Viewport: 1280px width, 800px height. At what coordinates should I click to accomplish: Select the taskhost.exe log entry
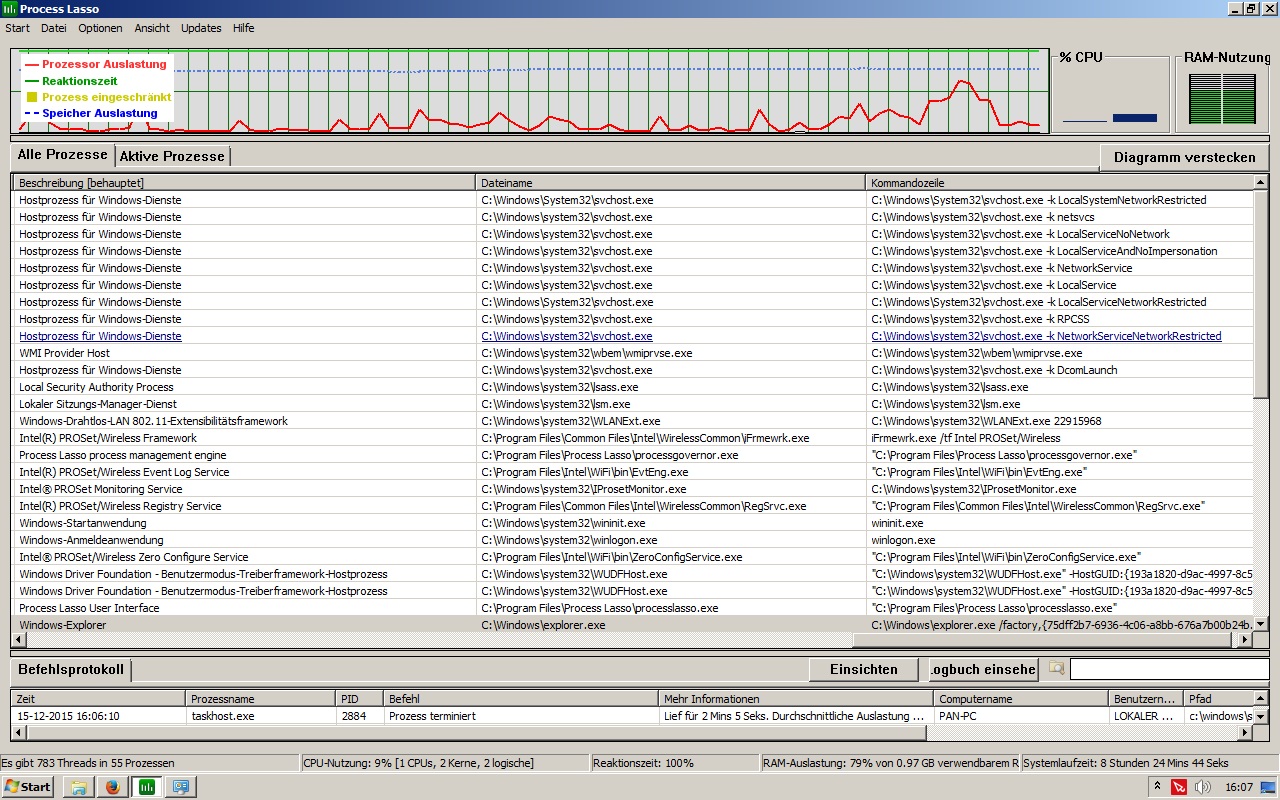coord(632,716)
